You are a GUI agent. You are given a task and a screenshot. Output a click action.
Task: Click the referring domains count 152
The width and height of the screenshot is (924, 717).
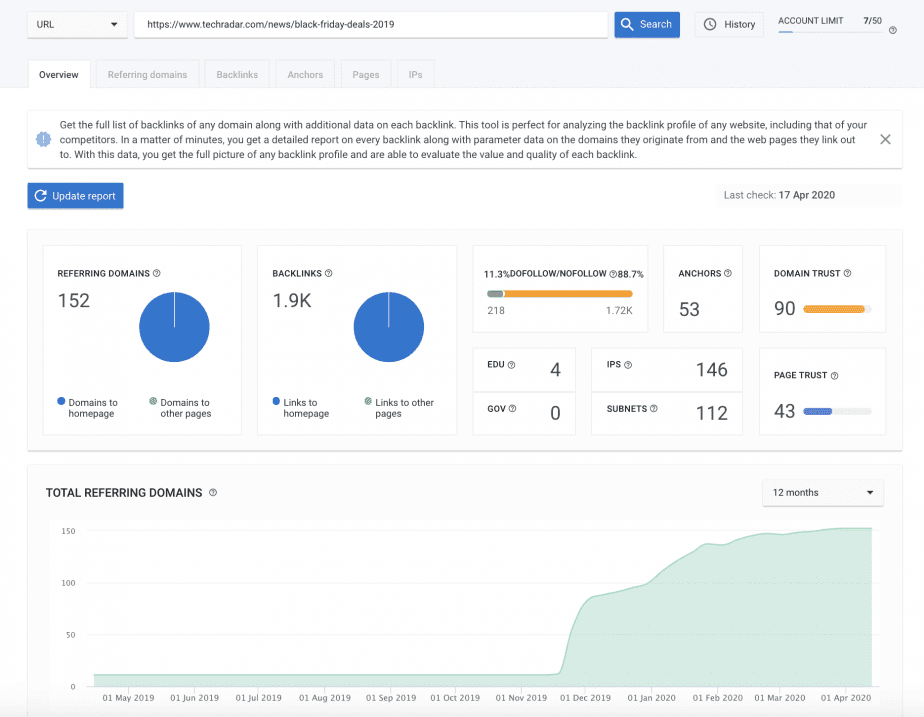pos(74,301)
